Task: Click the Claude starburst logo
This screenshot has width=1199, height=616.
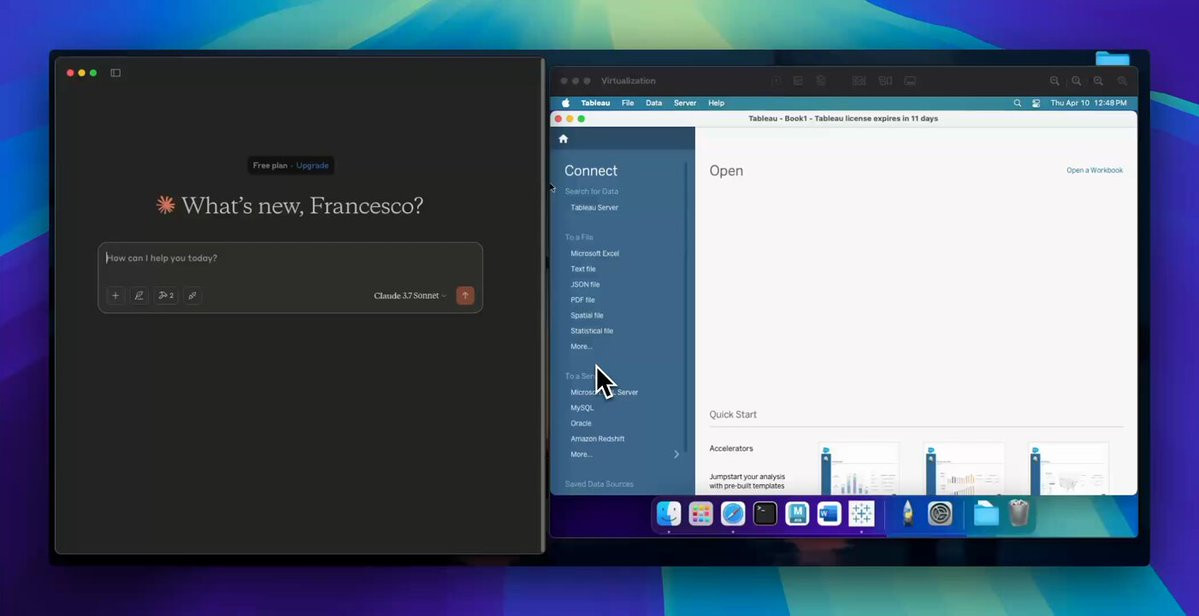Action: point(165,205)
